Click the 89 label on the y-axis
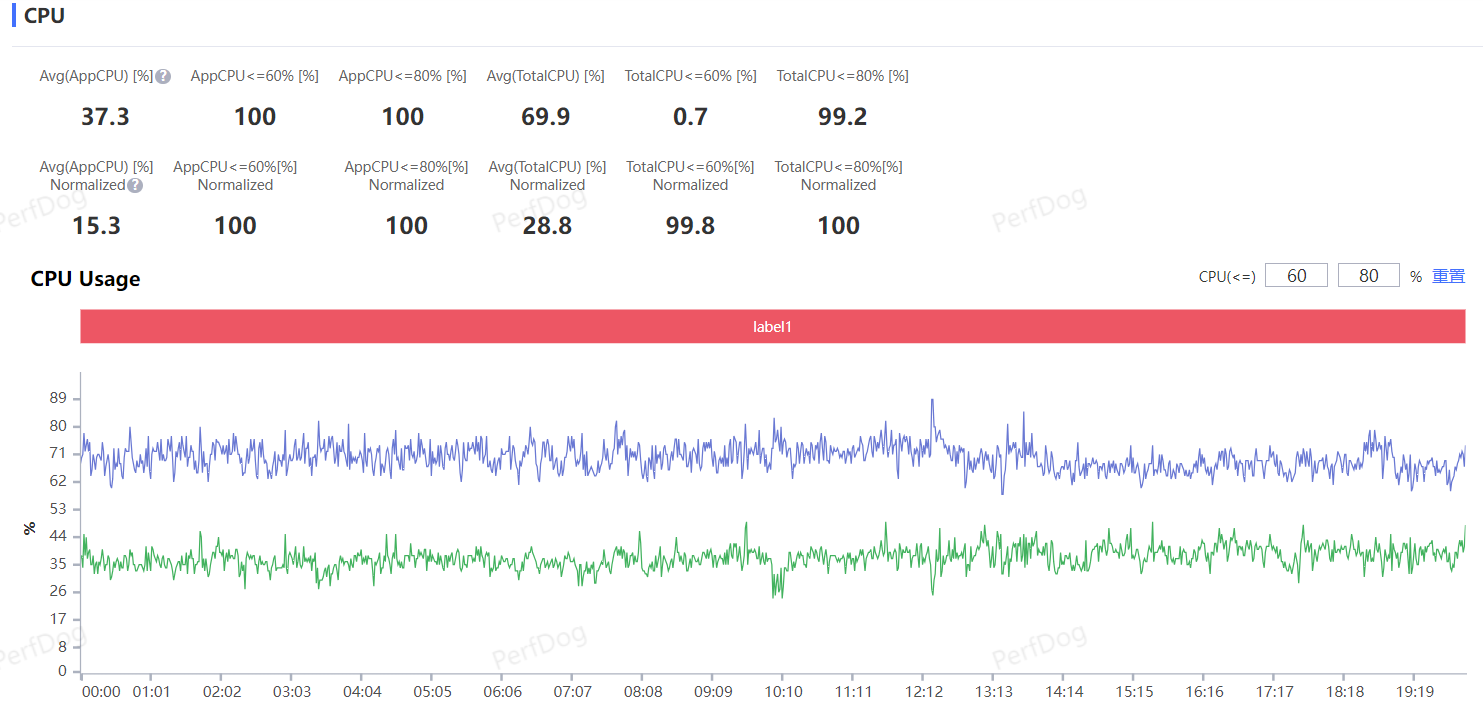This screenshot has width=1483, height=702. point(58,399)
